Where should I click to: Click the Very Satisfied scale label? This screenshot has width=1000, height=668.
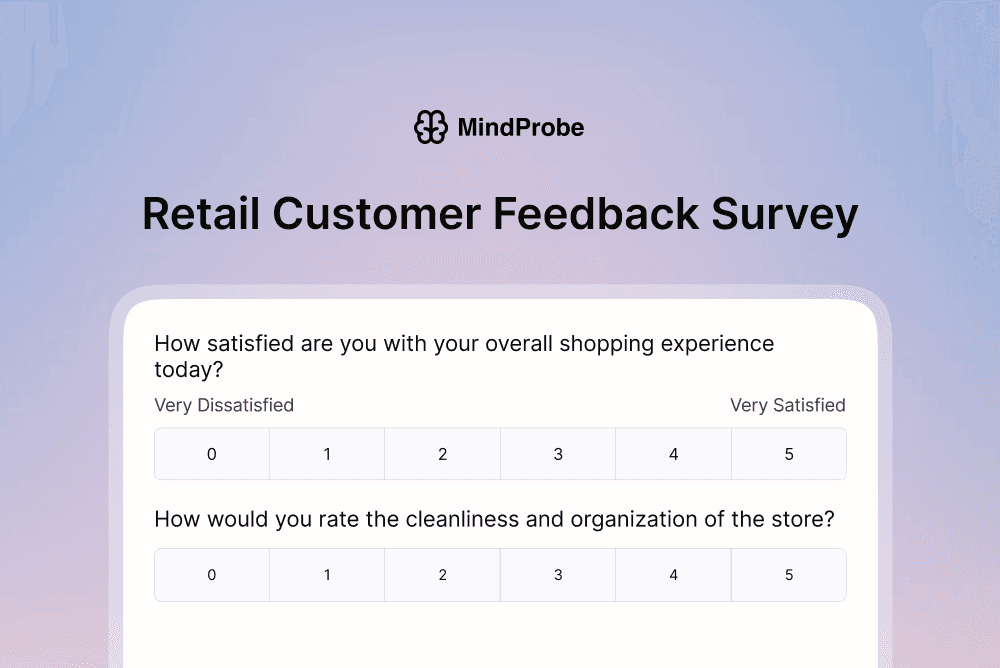tap(789, 405)
